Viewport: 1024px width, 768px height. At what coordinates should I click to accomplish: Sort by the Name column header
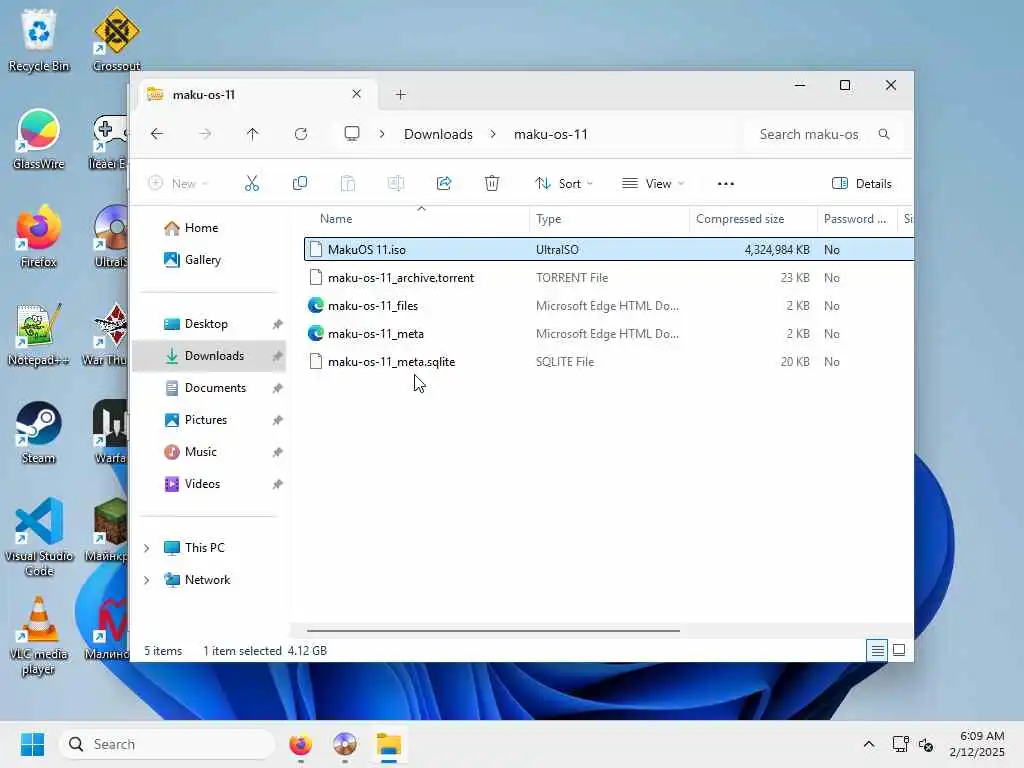(x=336, y=219)
